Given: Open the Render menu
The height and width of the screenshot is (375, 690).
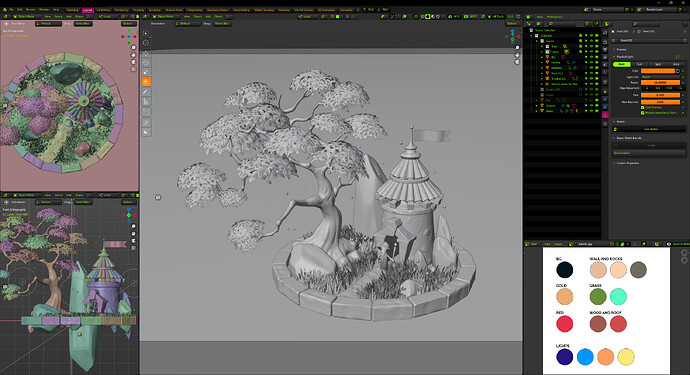Looking at the screenshot, I should [31, 9].
